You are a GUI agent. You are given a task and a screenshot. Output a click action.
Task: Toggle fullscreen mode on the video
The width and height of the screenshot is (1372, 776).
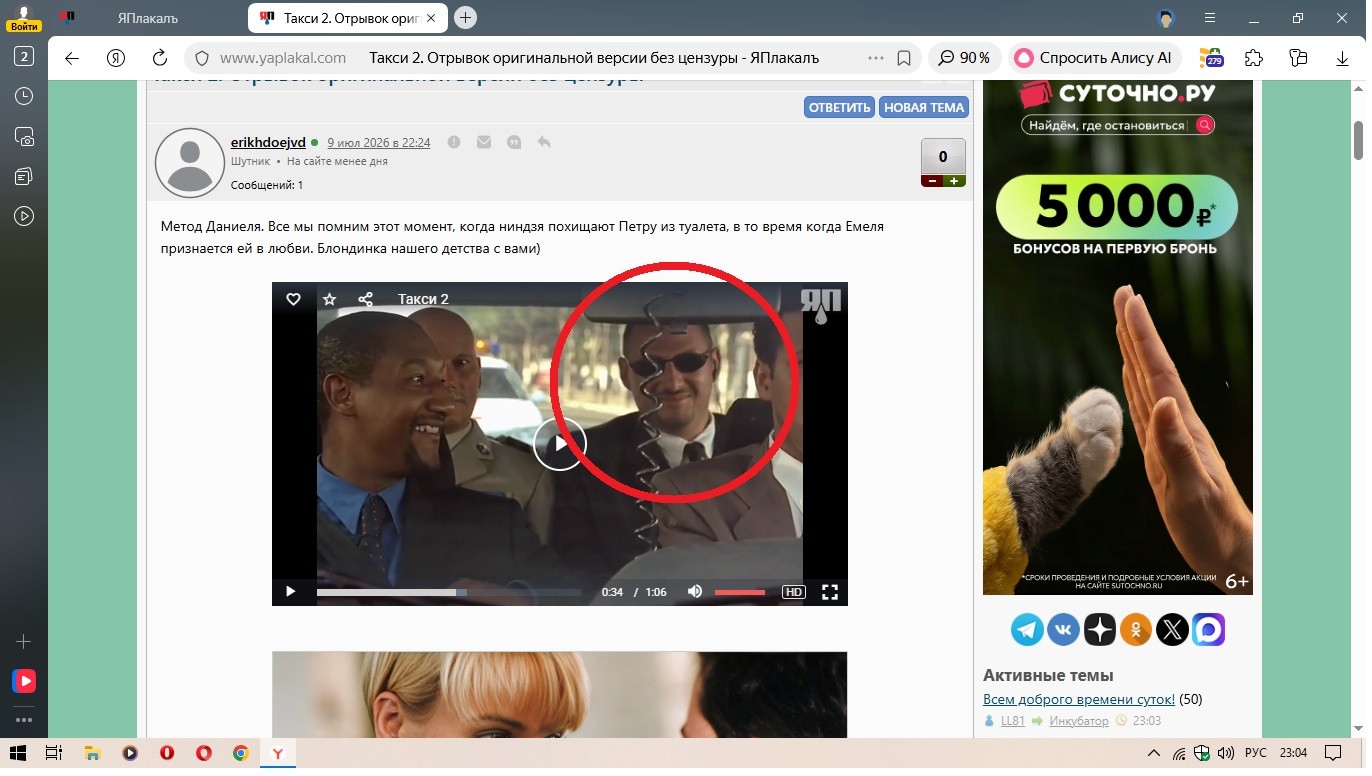pos(829,592)
